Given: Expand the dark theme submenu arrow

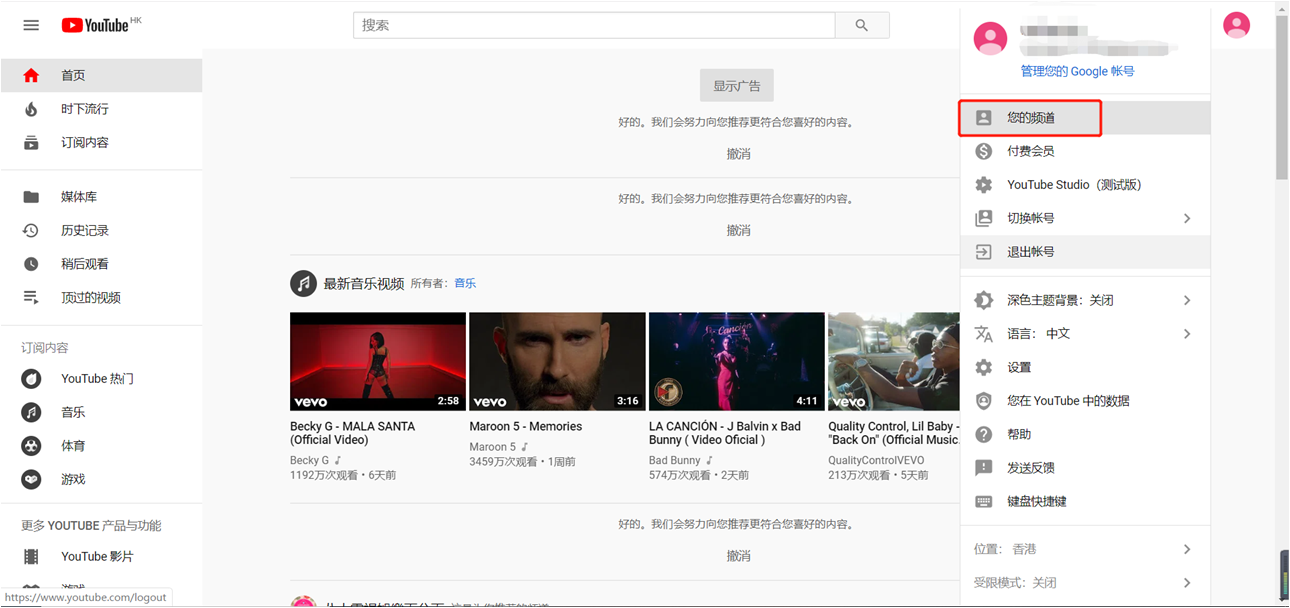Looking at the screenshot, I should point(1187,300).
